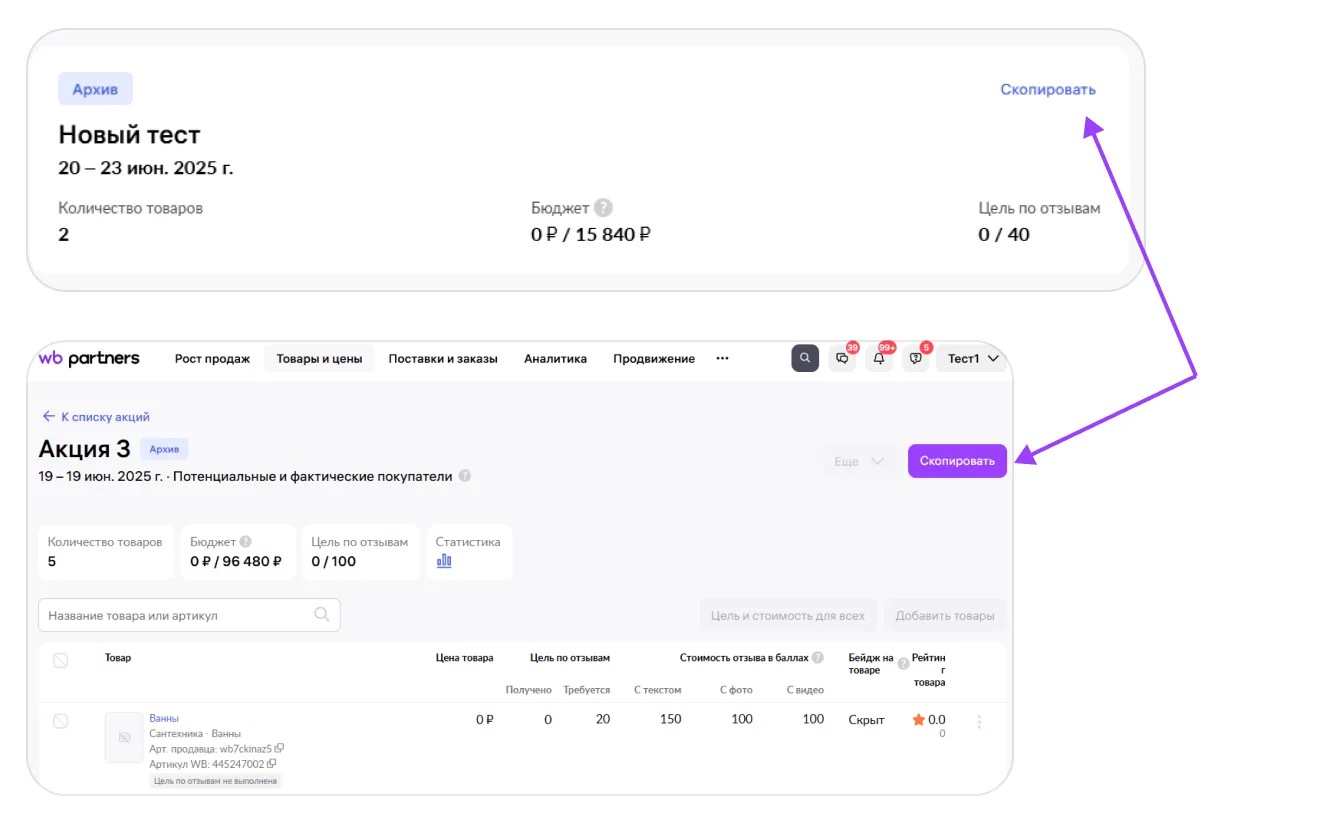This screenshot has height=820, width=1332.
Task: Open the three-dot menu for Ванны row
Action: coord(979,722)
